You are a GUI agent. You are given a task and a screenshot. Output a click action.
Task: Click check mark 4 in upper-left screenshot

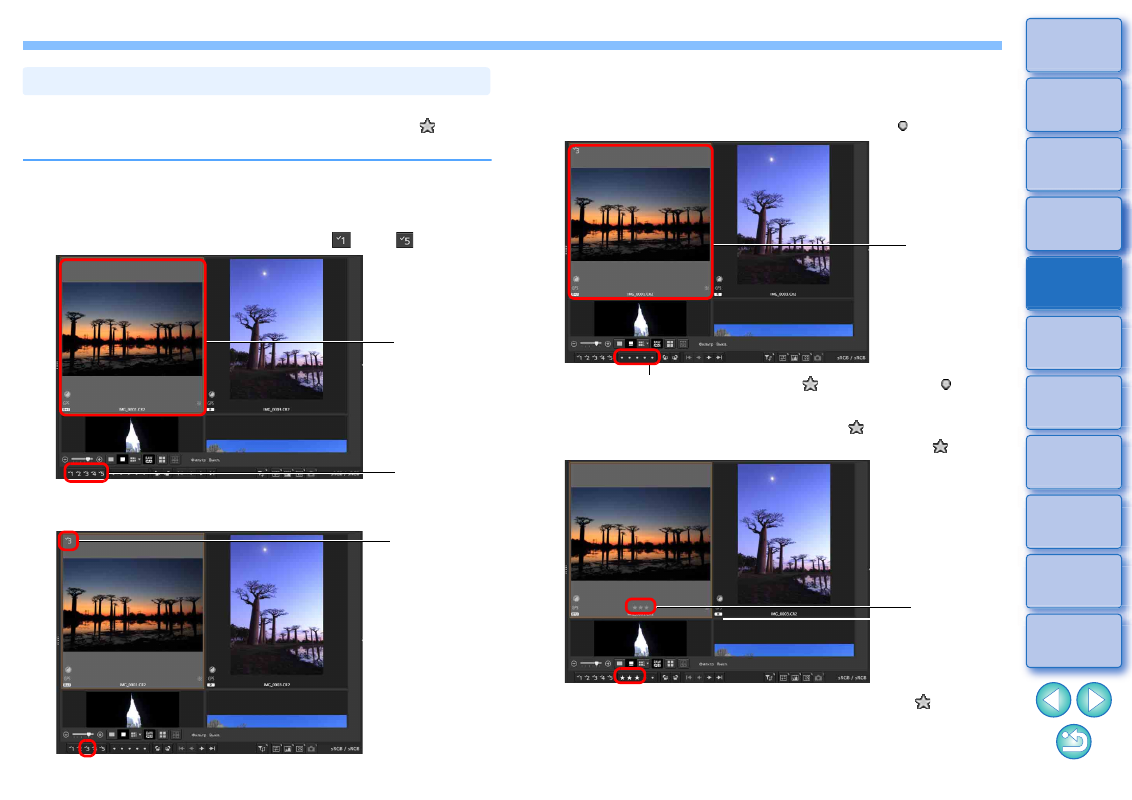93,473
